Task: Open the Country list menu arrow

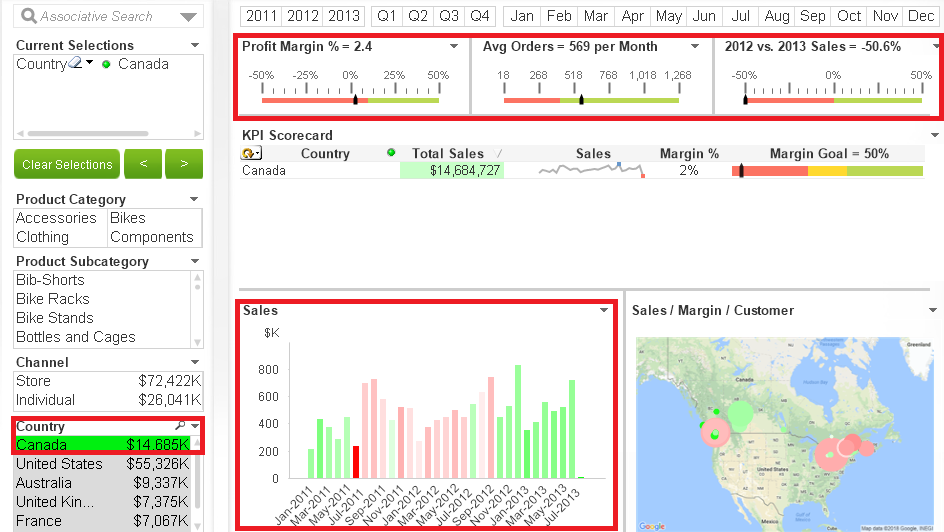Action: click(x=195, y=426)
